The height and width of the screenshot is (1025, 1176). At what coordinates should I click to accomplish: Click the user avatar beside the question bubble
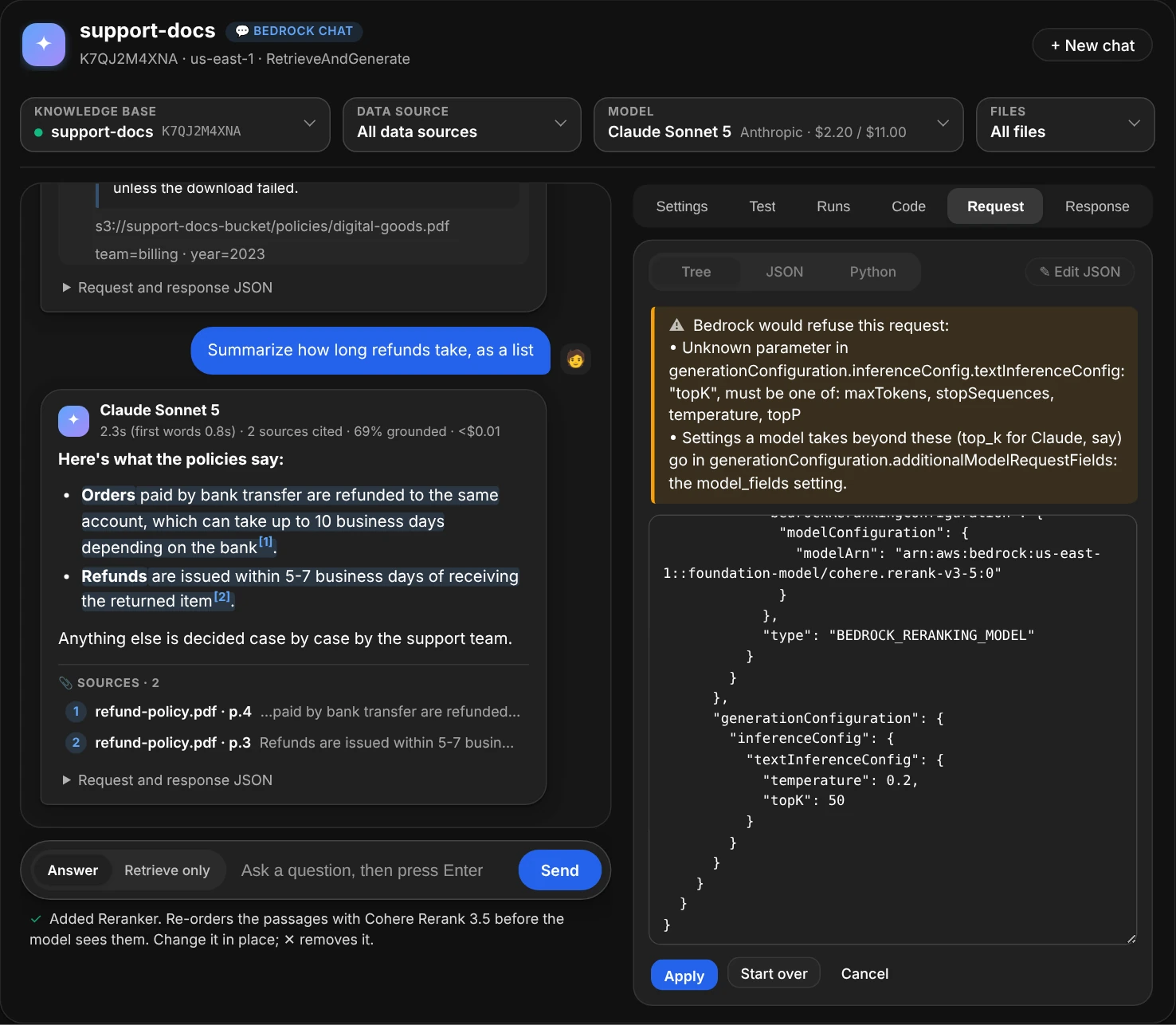(x=575, y=359)
